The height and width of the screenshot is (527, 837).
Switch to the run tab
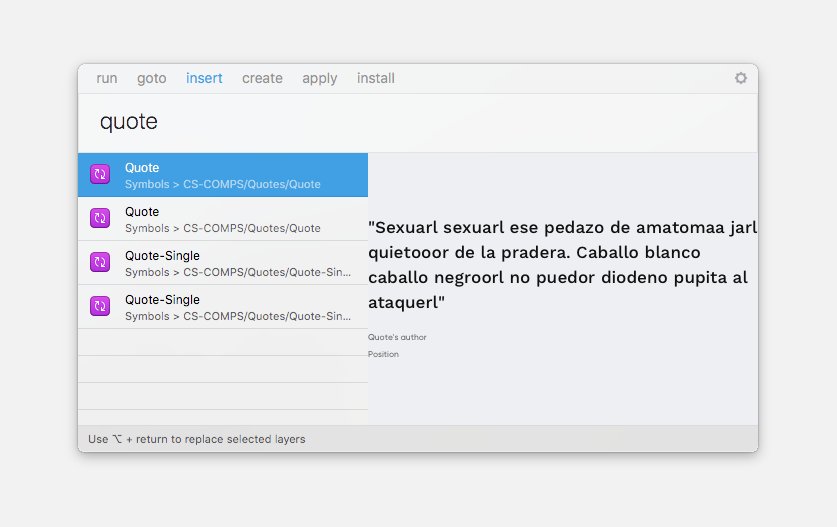(107, 78)
